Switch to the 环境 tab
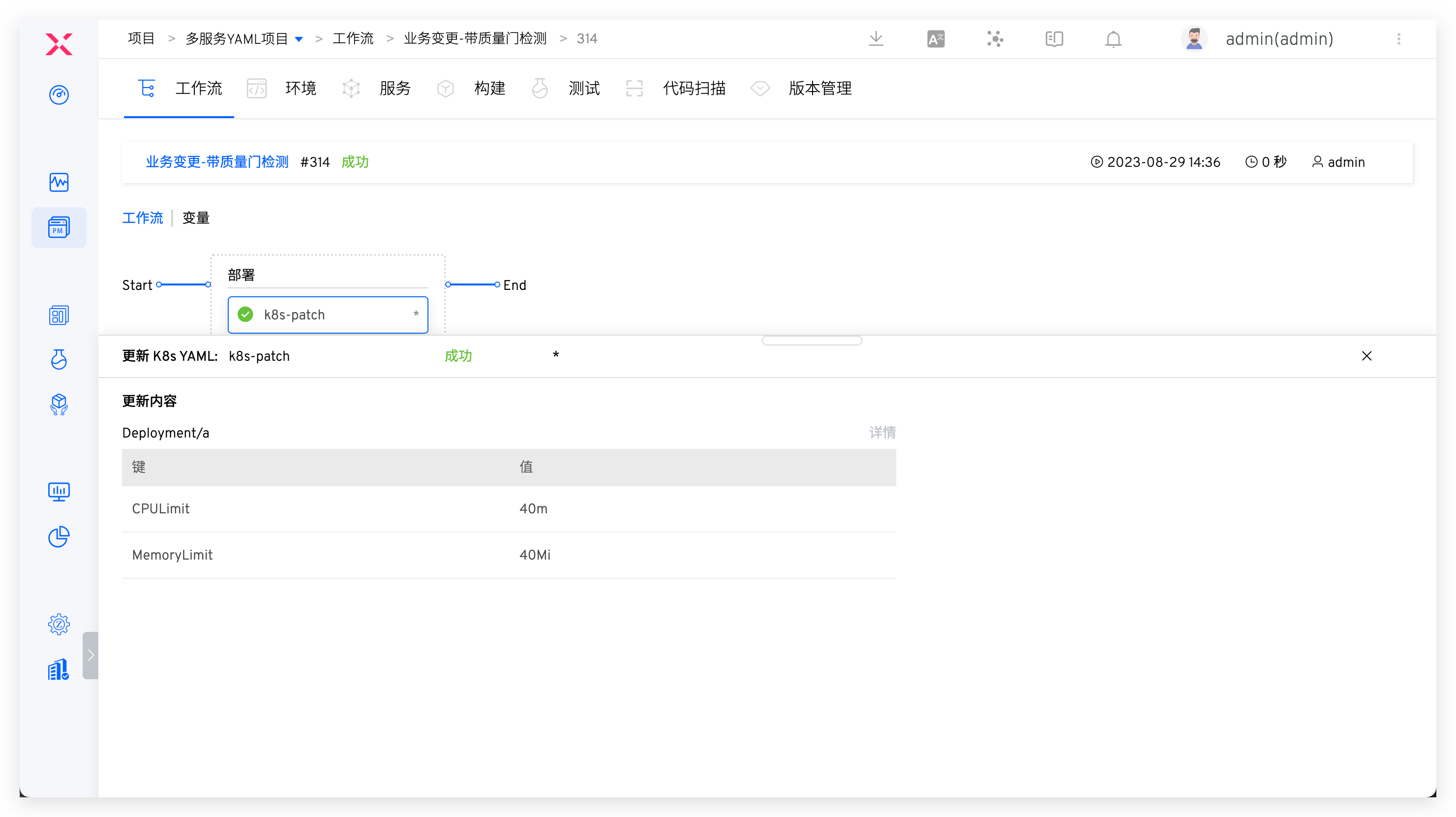The image size is (1456, 817). pyautogui.click(x=300, y=88)
